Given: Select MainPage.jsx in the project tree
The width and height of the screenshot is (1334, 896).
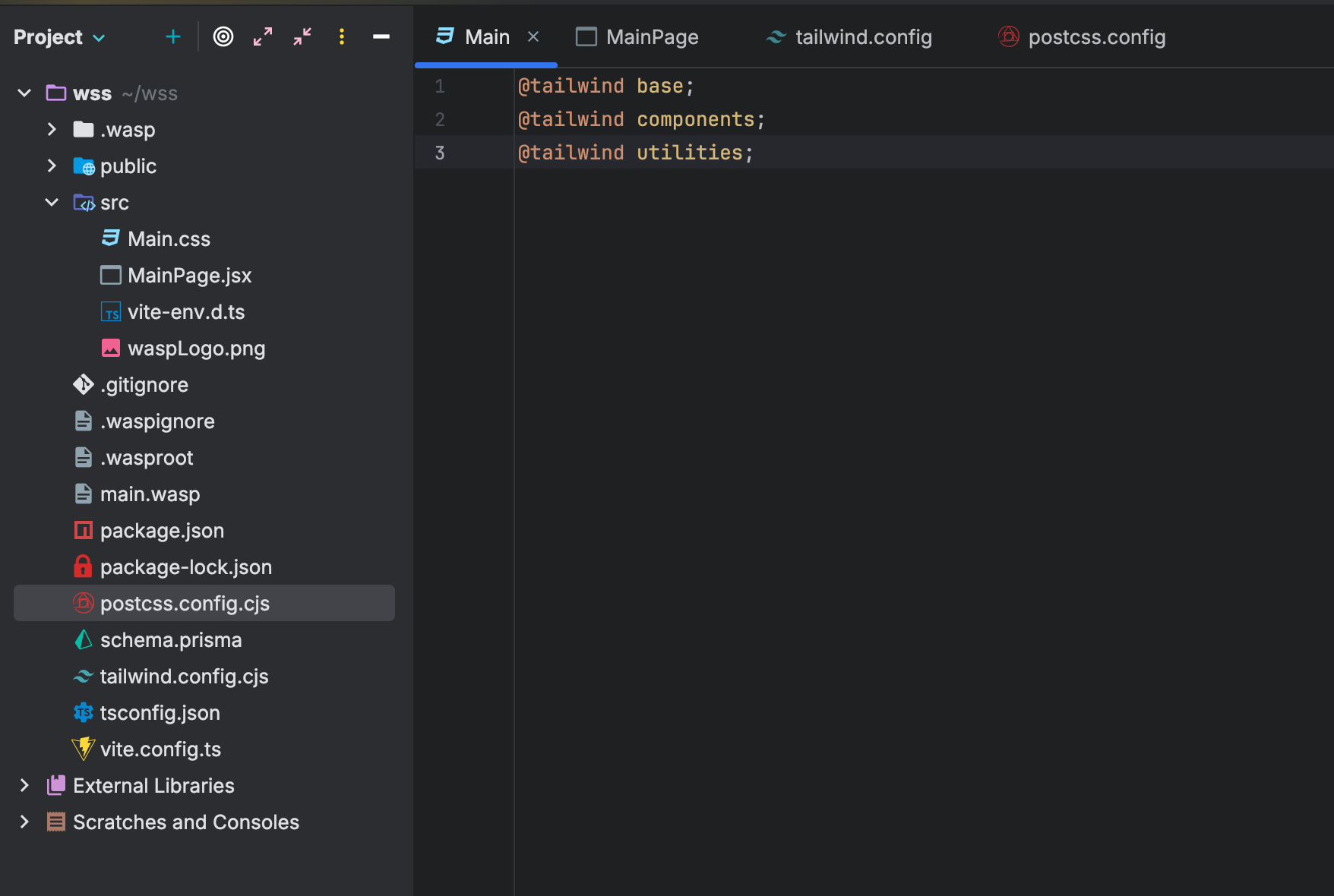Looking at the screenshot, I should coord(190,275).
